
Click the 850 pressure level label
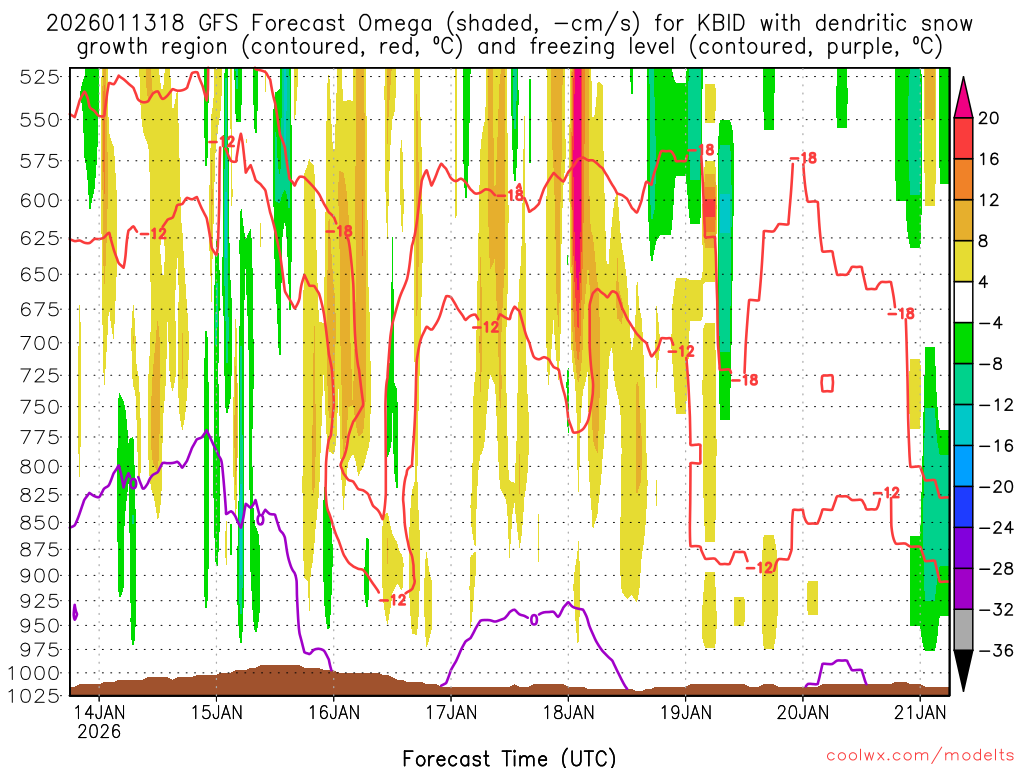coord(40,522)
